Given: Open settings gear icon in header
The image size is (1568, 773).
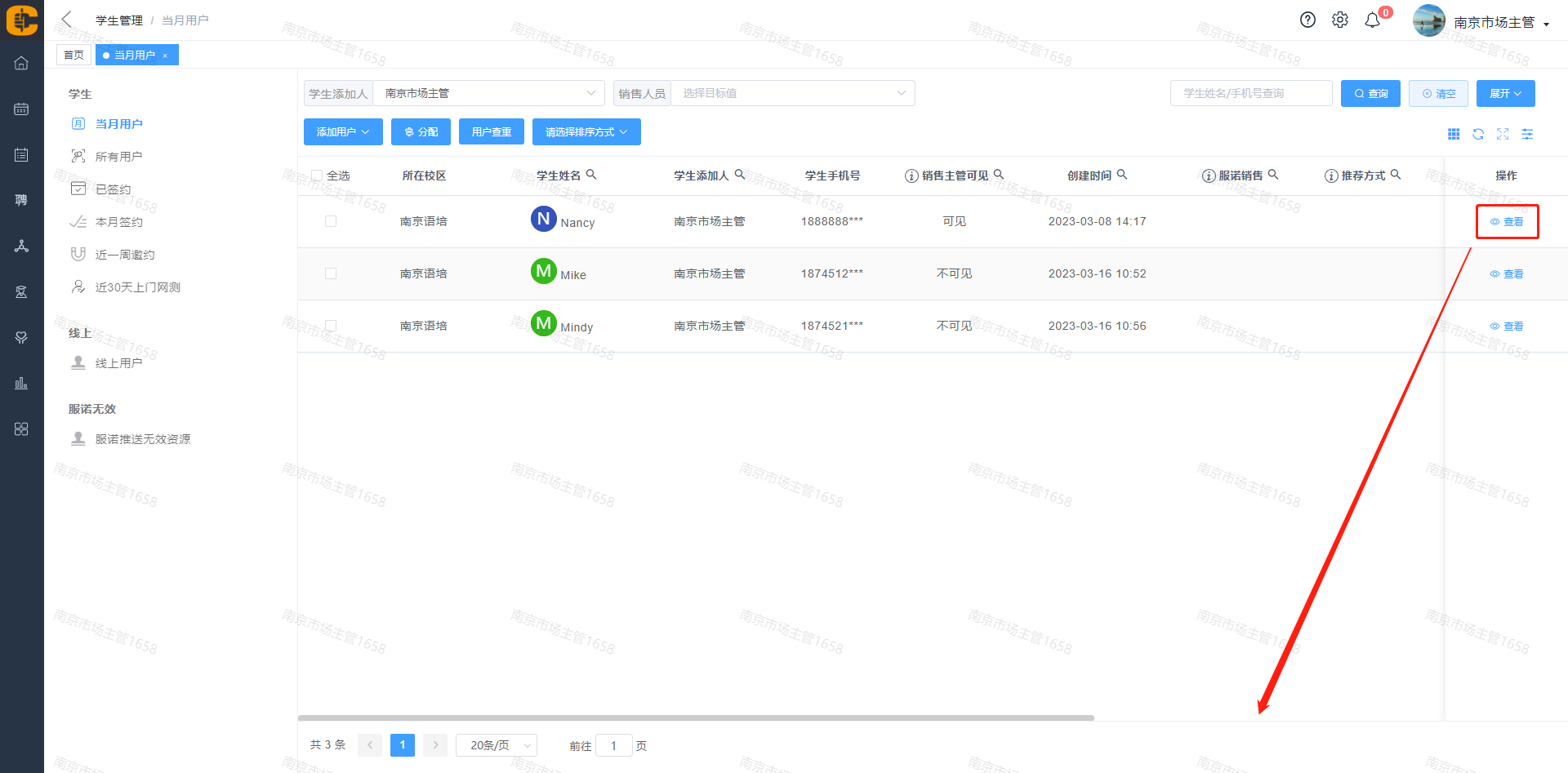Looking at the screenshot, I should (1340, 20).
